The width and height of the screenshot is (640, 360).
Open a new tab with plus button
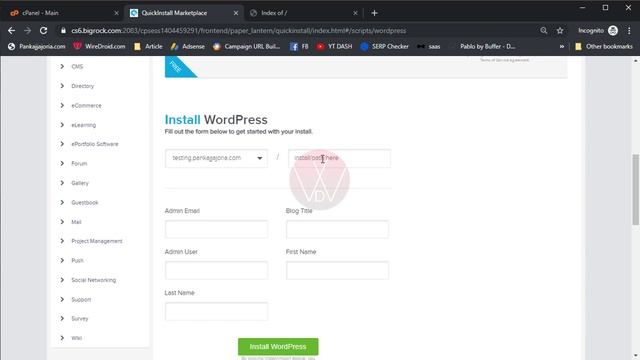pyautogui.click(x=374, y=13)
